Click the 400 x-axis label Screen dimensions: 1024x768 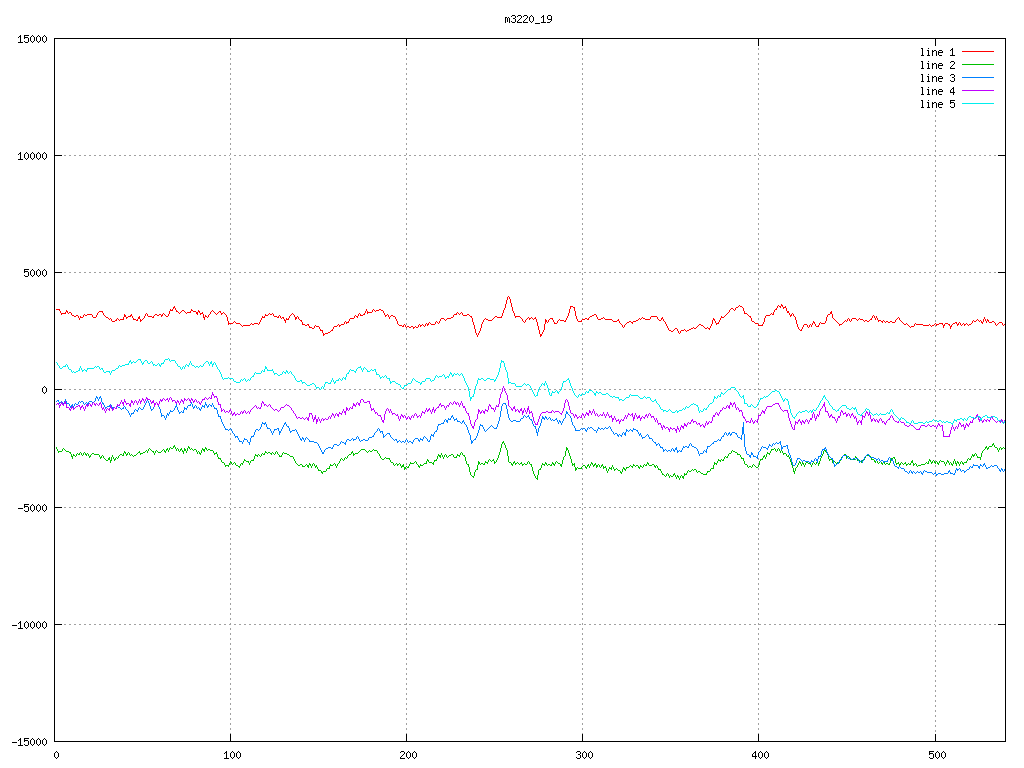click(761, 756)
